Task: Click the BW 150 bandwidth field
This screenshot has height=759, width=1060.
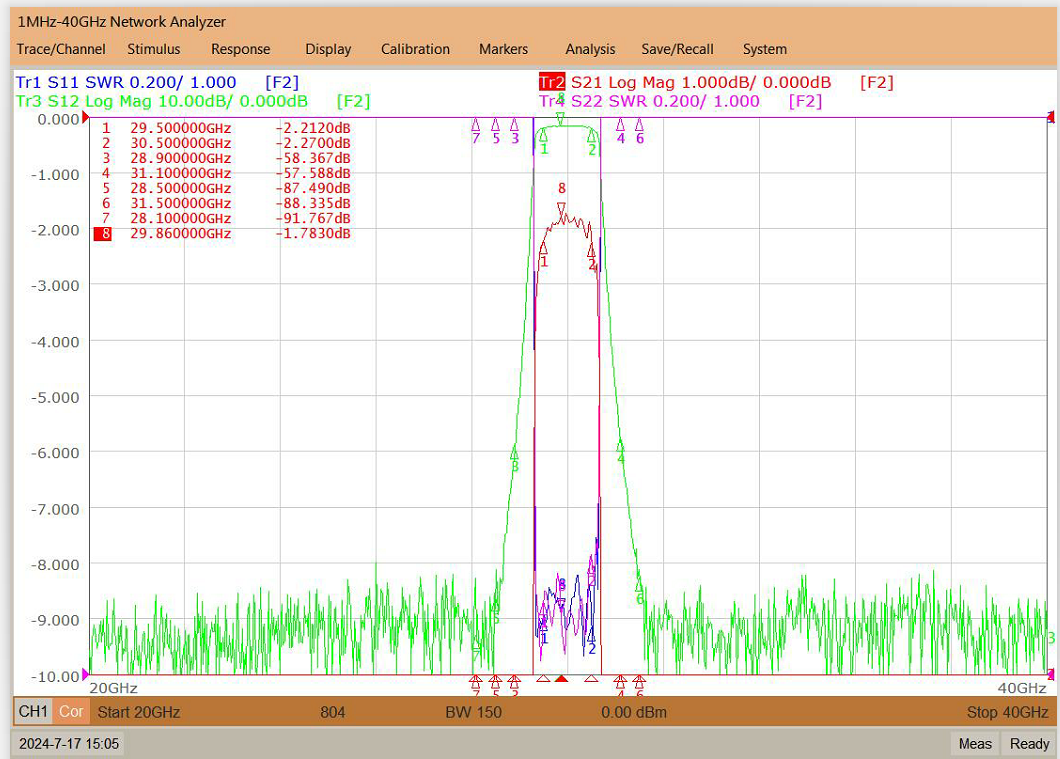Action: click(x=473, y=712)
